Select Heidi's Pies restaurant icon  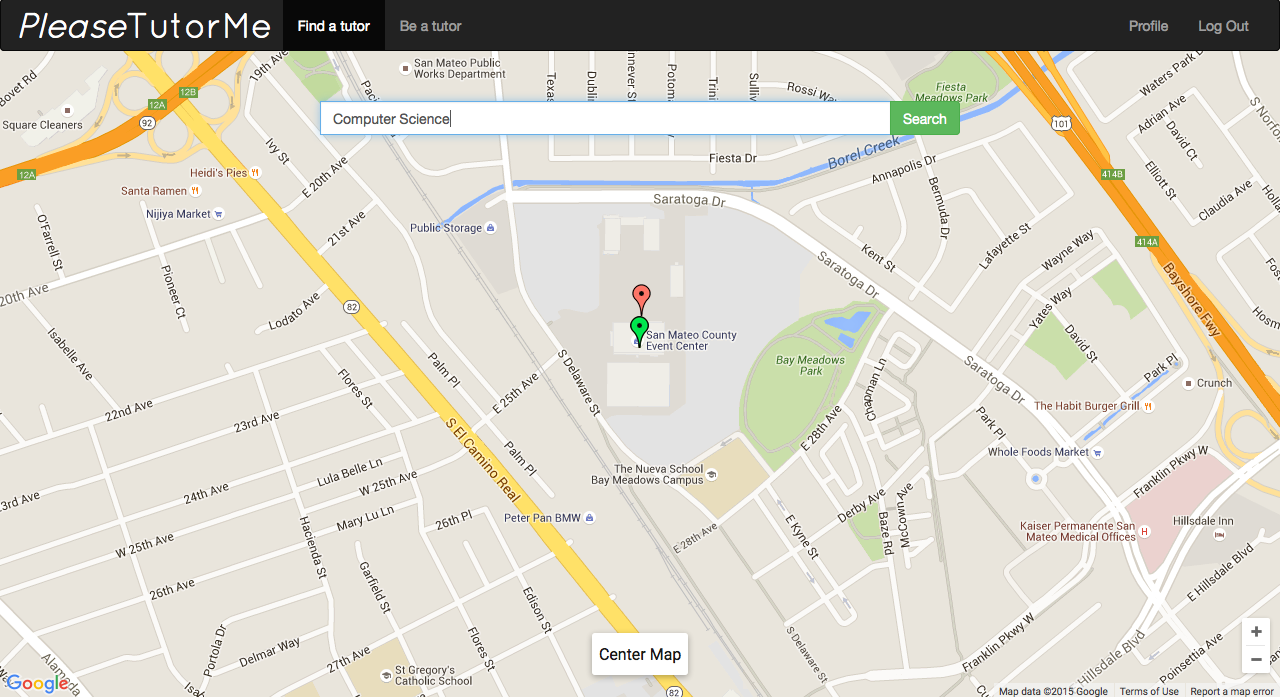(256, 173)
